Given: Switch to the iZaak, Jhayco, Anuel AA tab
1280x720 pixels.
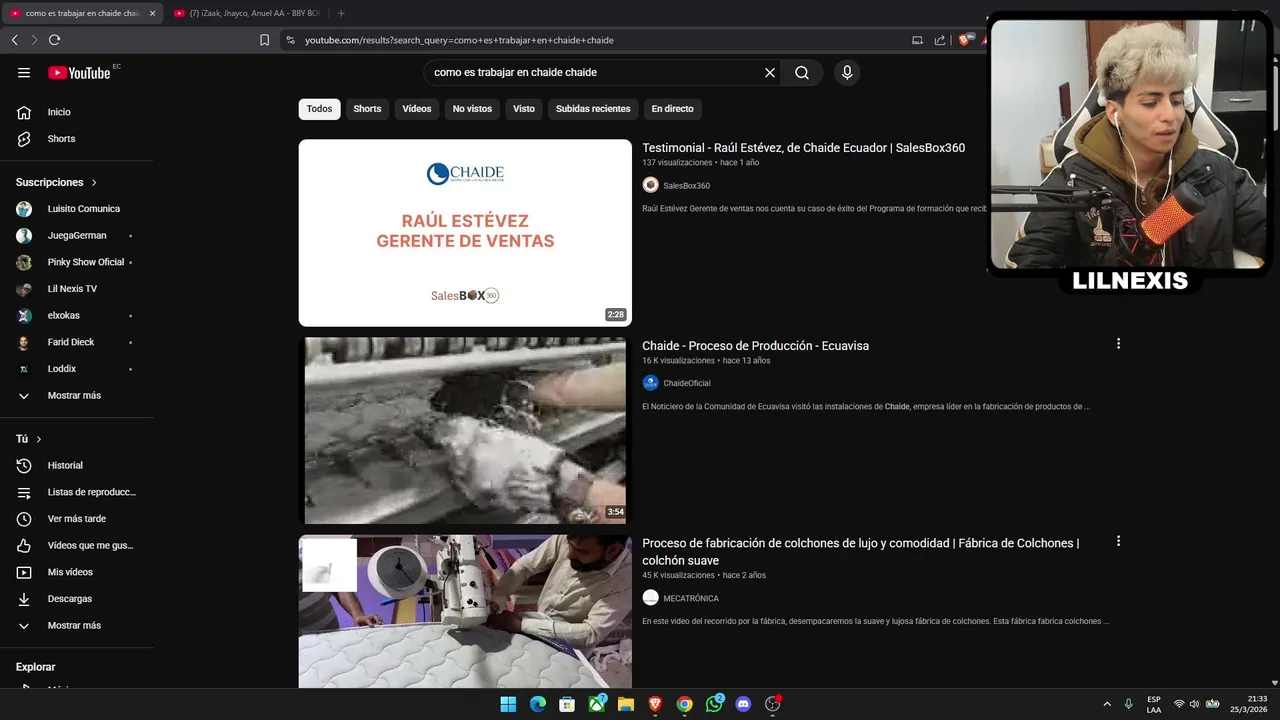Looking at the screenshot, I should [246, 13].
